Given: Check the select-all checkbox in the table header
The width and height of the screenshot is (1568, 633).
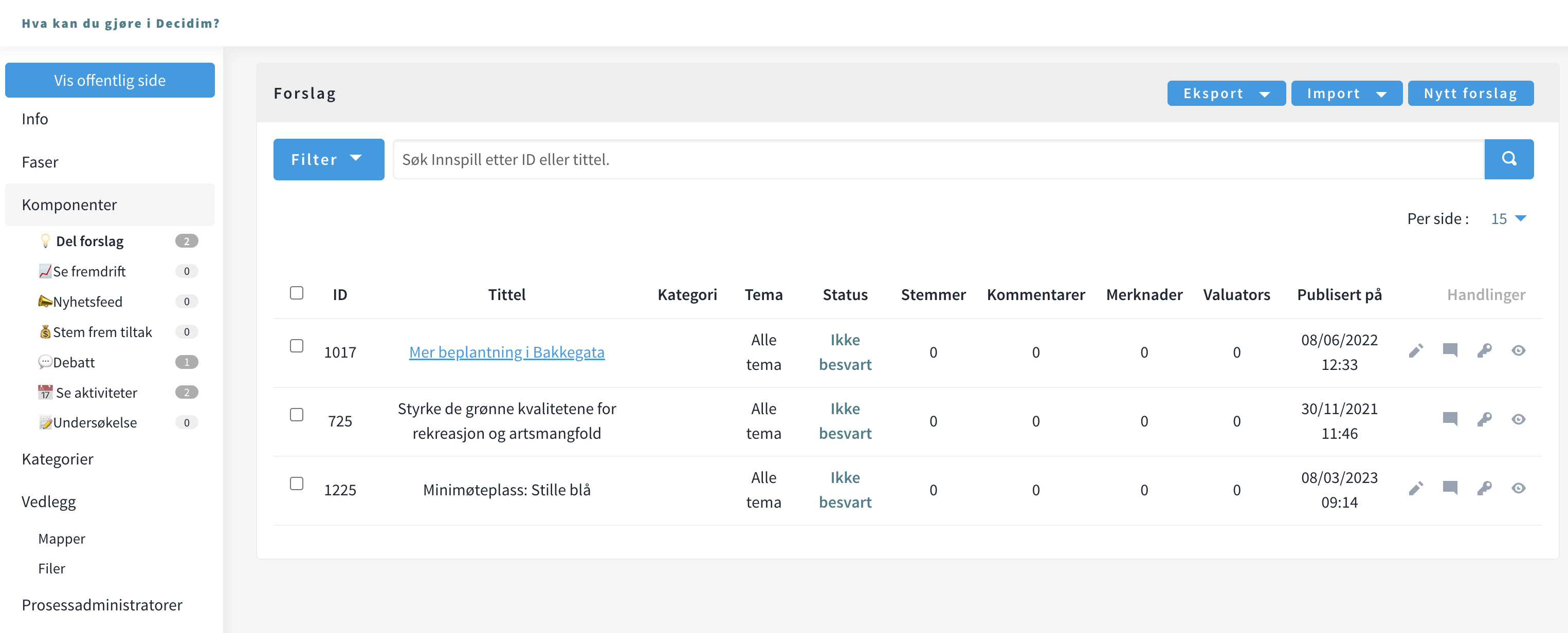Looking at the screenshot, I should coord(297,293).
